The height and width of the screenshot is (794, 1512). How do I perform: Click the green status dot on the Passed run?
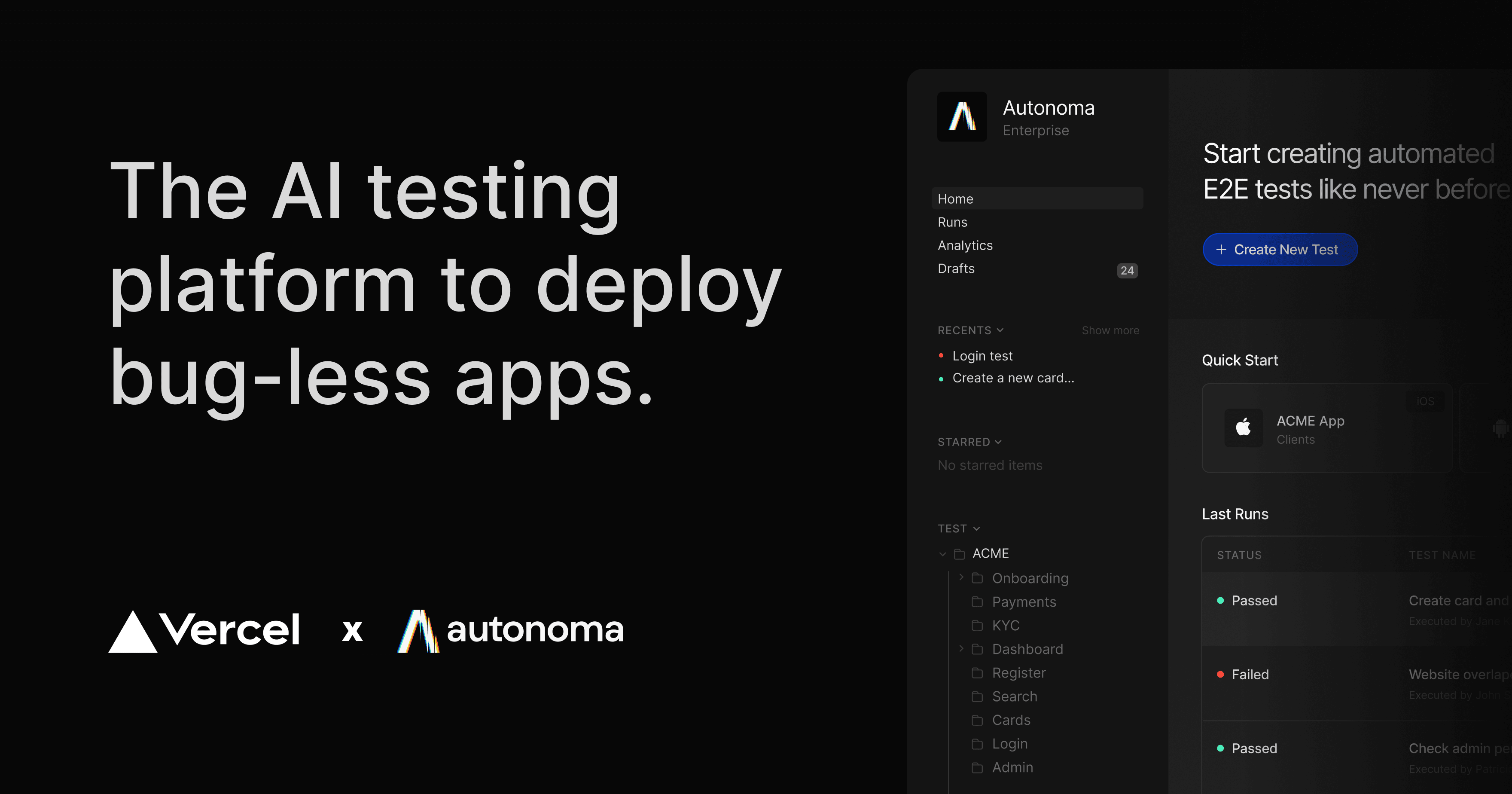click(x=1221, y=600)
